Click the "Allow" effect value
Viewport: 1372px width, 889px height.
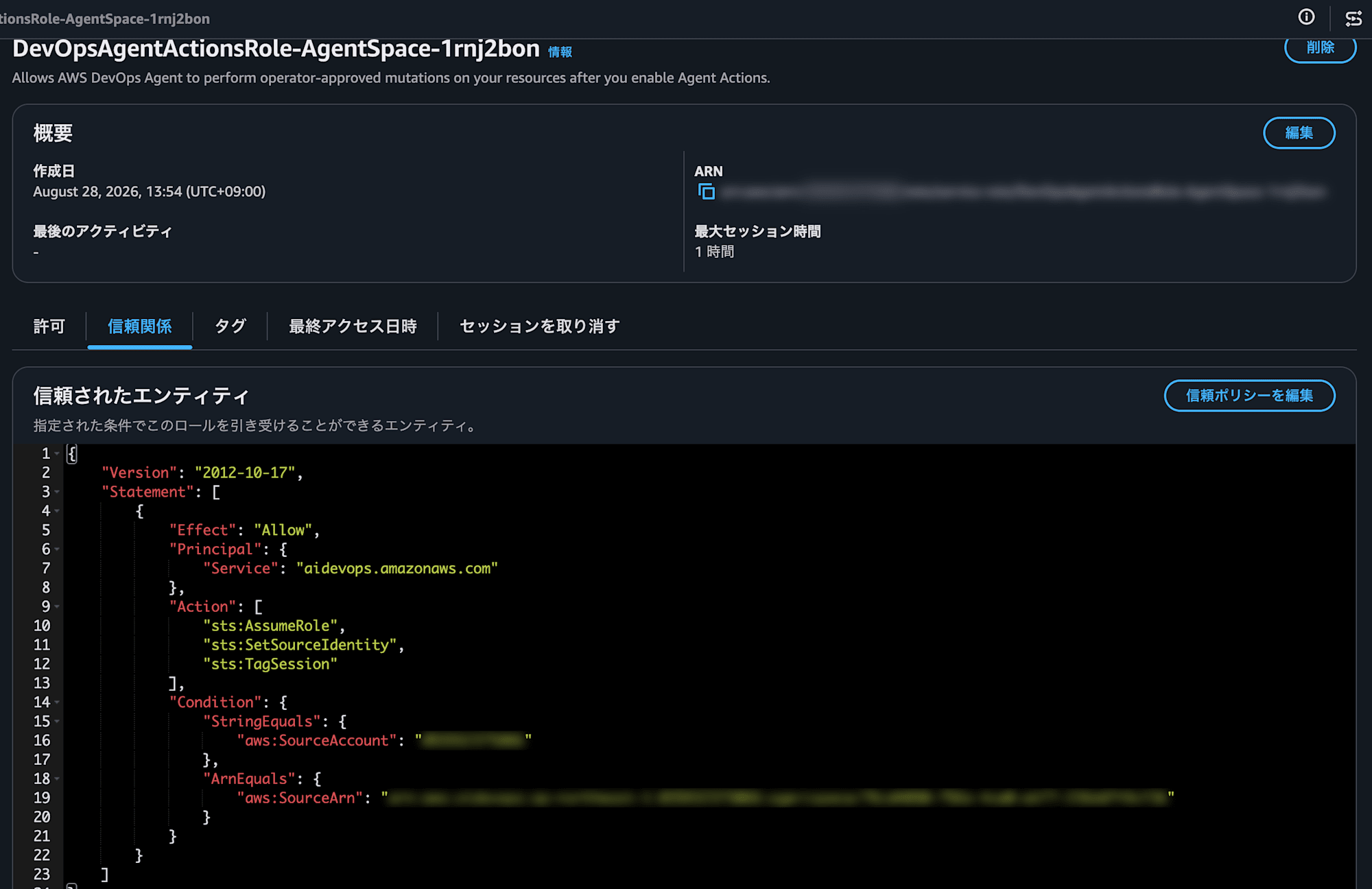point(283,530)
